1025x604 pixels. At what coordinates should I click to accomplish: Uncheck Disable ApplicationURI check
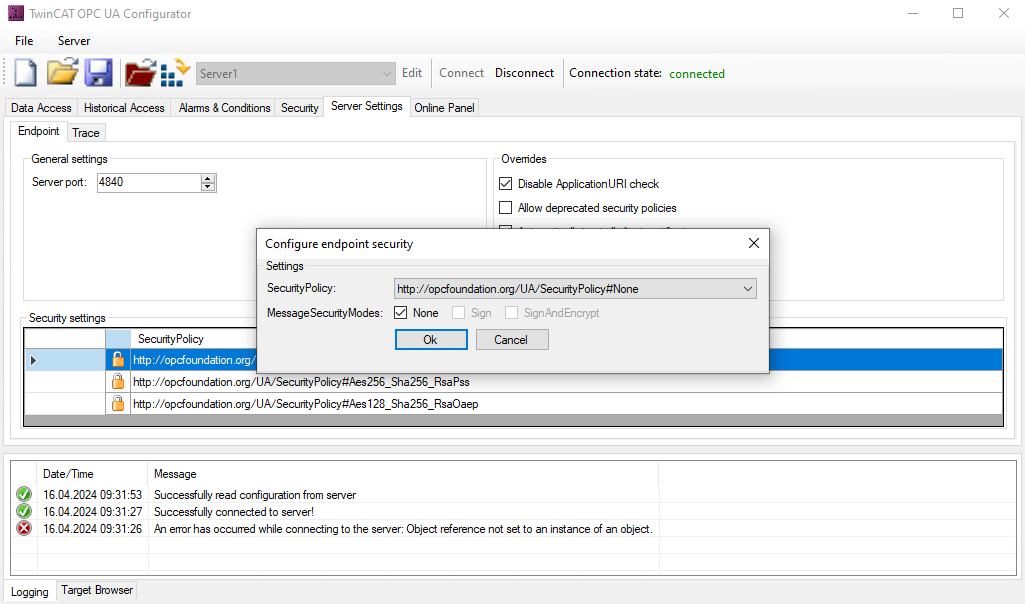coord(505,184)
